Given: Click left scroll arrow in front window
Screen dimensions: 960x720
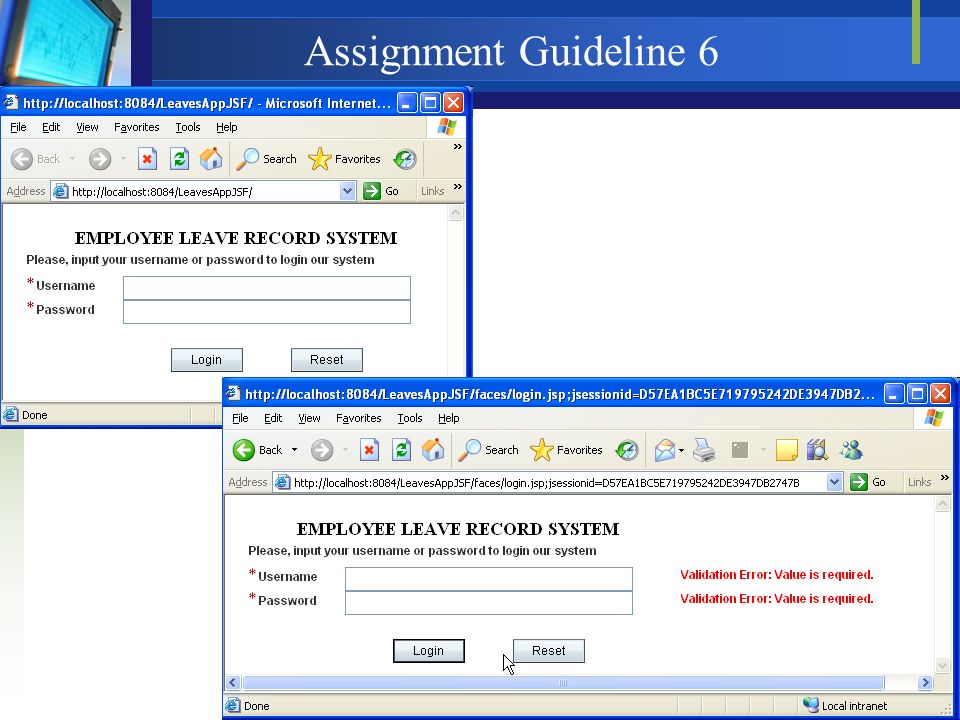Looking at the screenshot, I should click(233, 682).
